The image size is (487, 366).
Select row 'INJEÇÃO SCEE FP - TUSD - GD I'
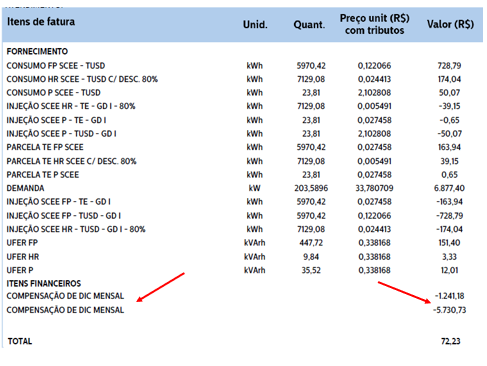pyautogui.click(x=63, y=216)
